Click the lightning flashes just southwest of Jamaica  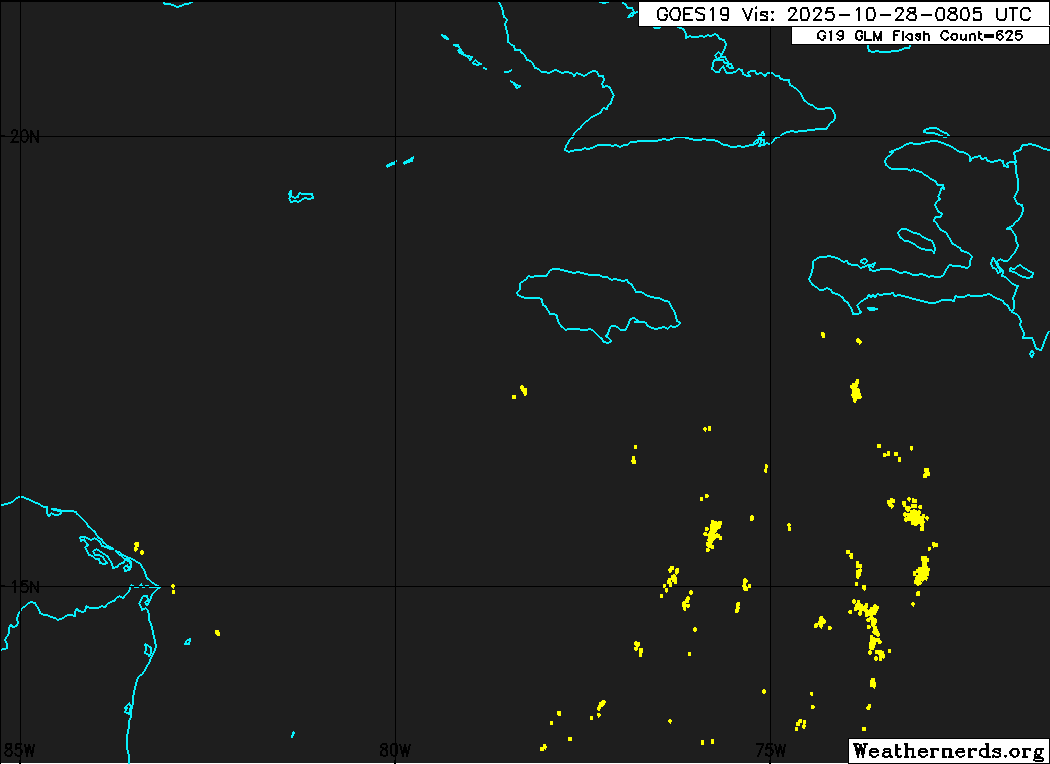[x=521, y=391]
